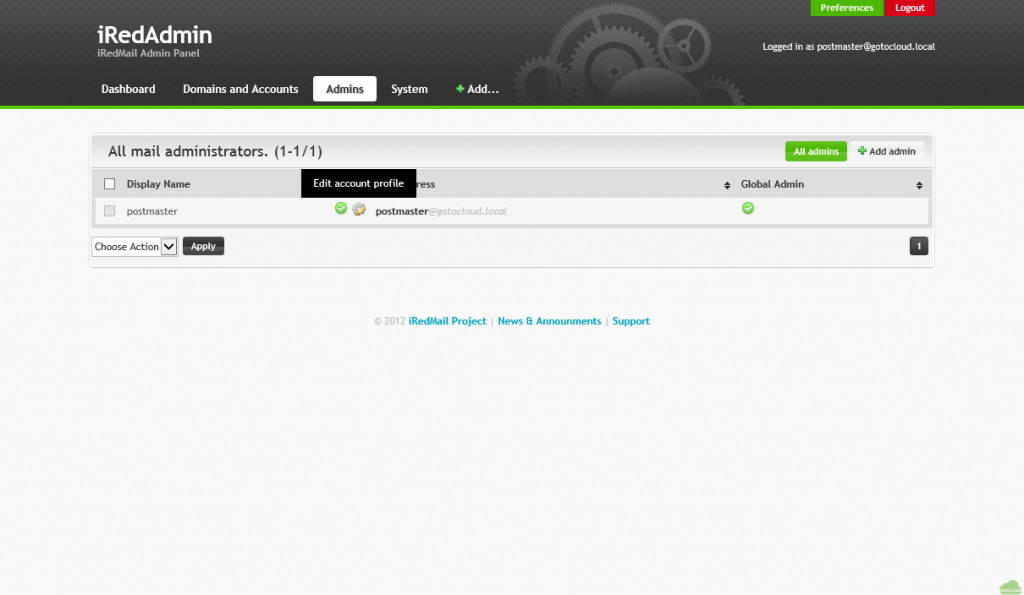Expand the Add... navigation menu
This screenshot has width=1024, height=595.
[477, 89]
